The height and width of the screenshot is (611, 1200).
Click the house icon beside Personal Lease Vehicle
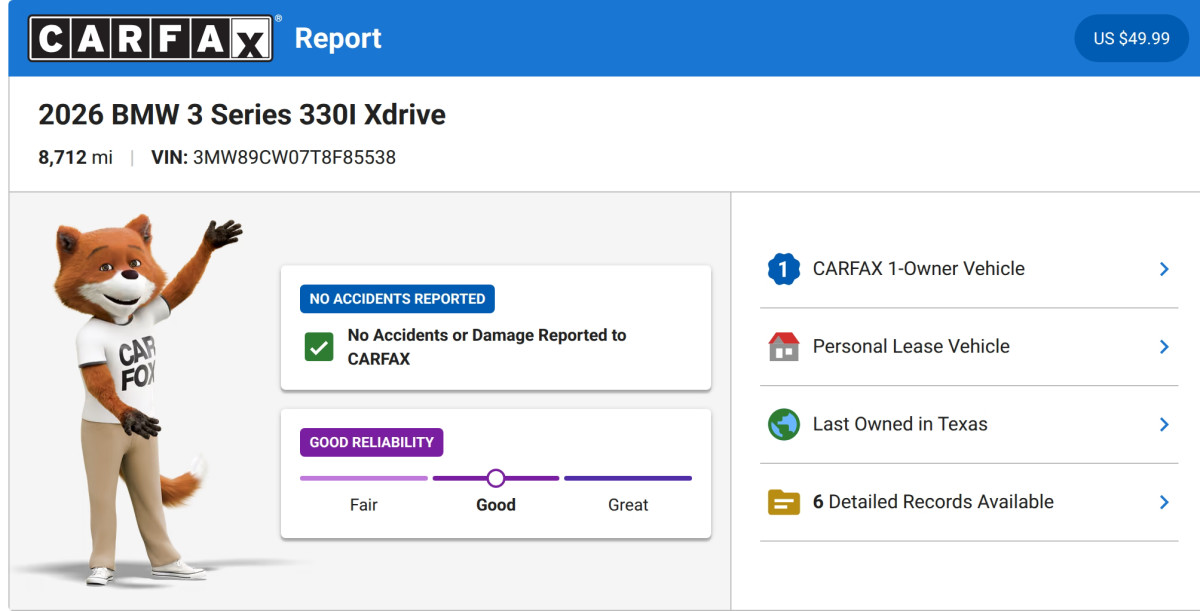pos(784,347)
